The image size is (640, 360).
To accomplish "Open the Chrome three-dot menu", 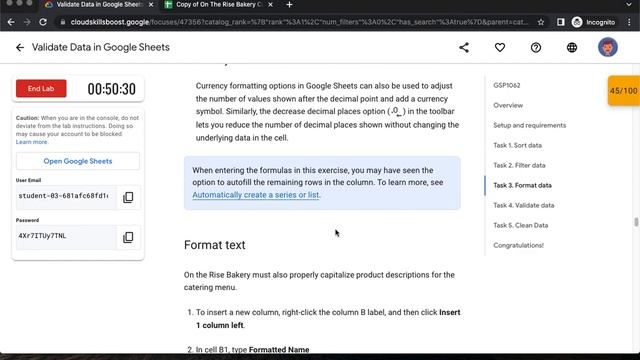I will (x=629, y=22).
